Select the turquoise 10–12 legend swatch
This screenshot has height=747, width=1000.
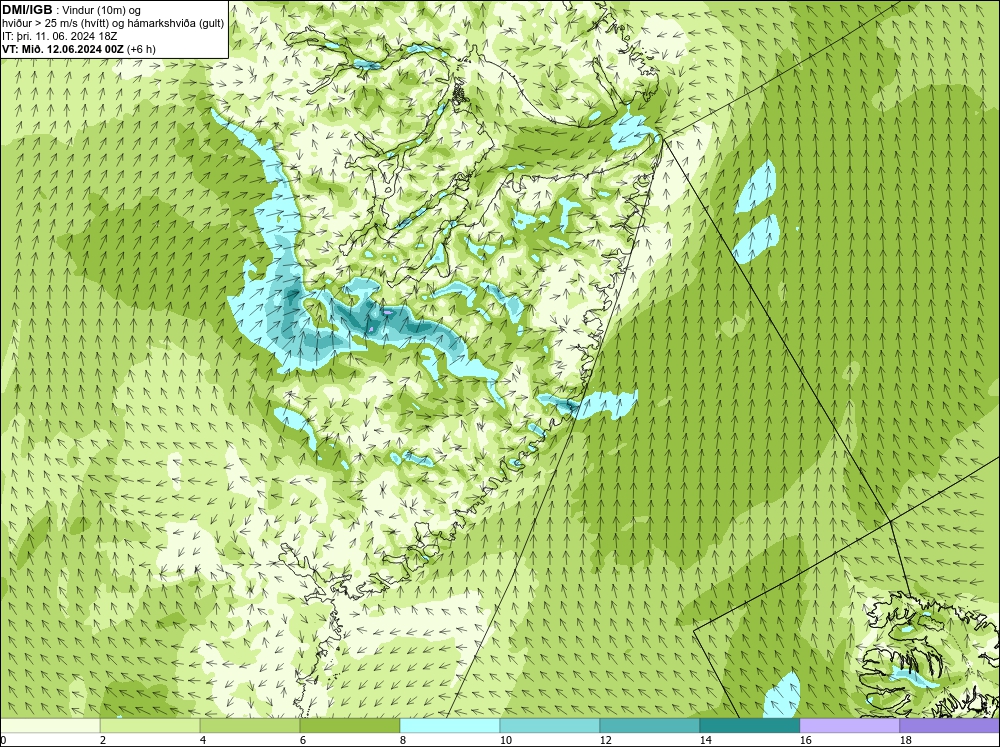[x=550, y=726]
